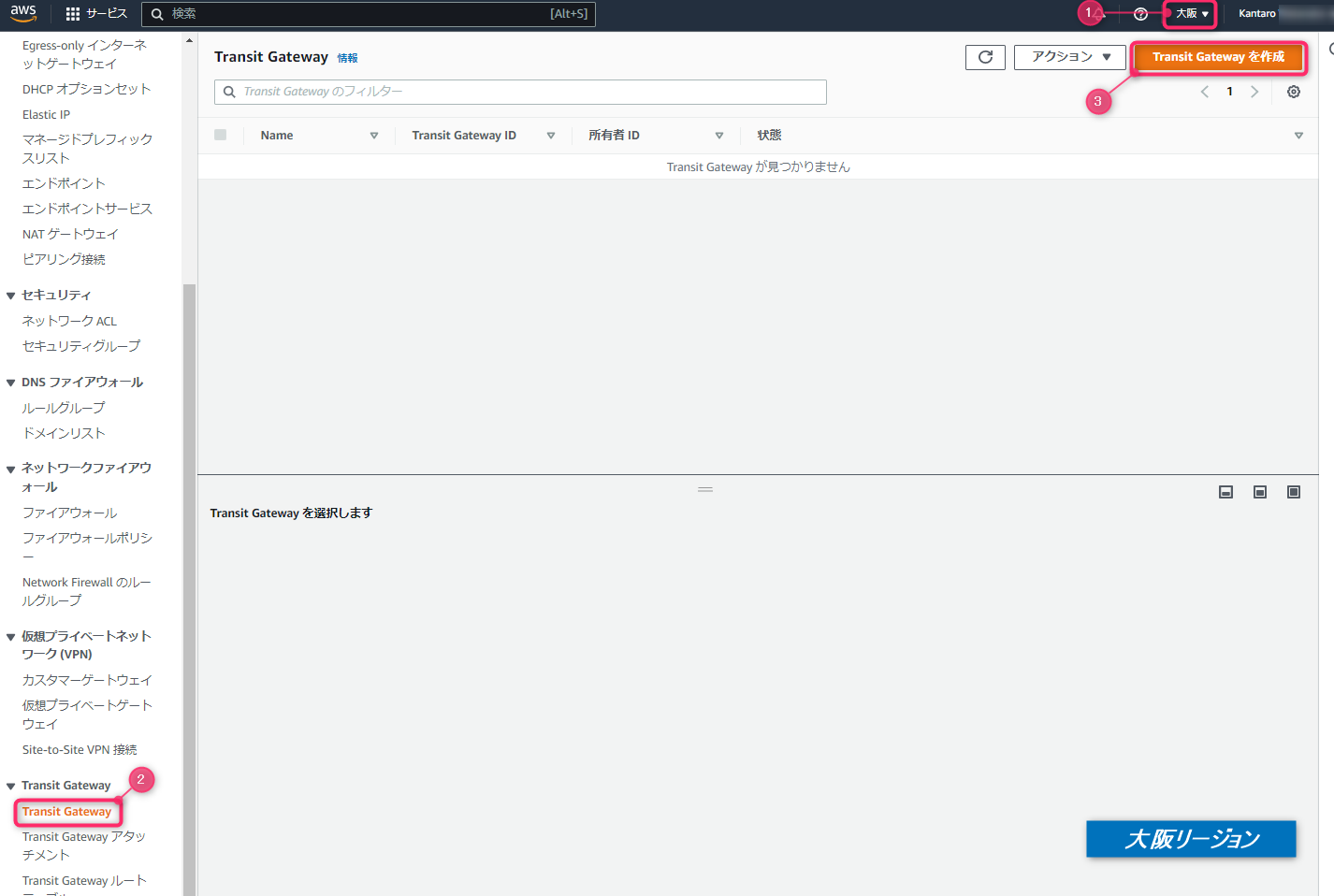Go to previous page of results
The width and height of the screenshot is (1334, 896).
(1205, 92)
